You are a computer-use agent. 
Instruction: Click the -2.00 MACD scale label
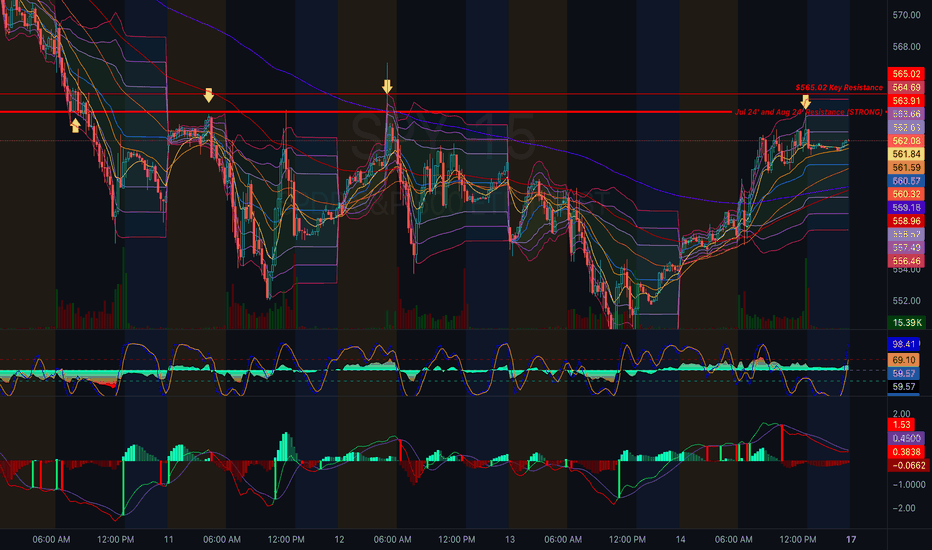click(x=904, y=508)
